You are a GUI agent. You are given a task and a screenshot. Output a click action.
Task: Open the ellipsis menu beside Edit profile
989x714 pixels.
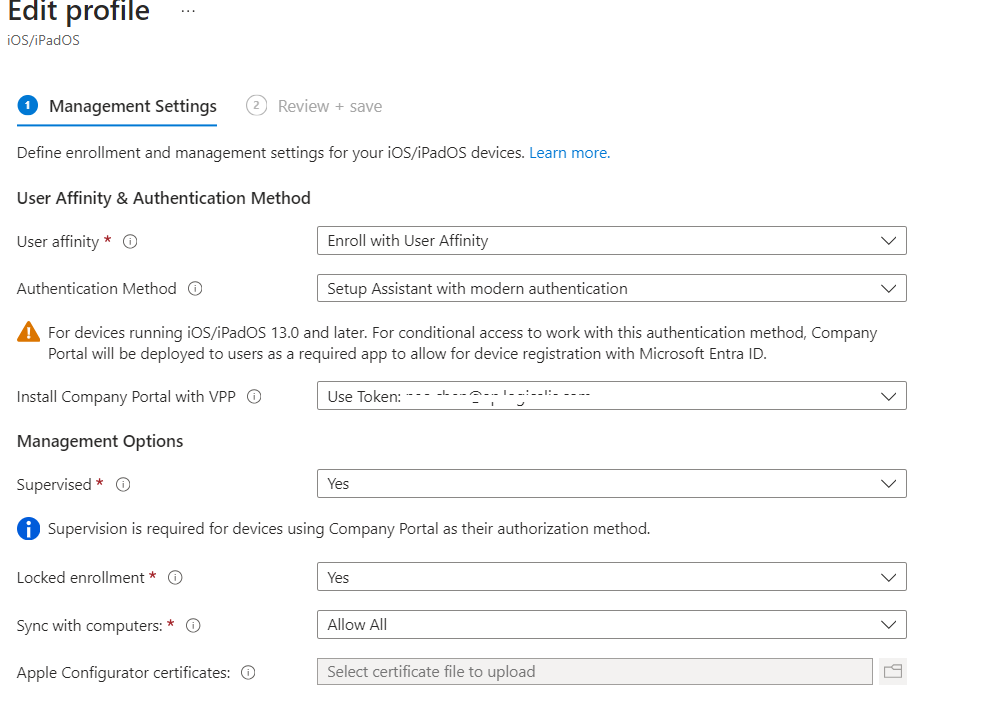point(188,12)
